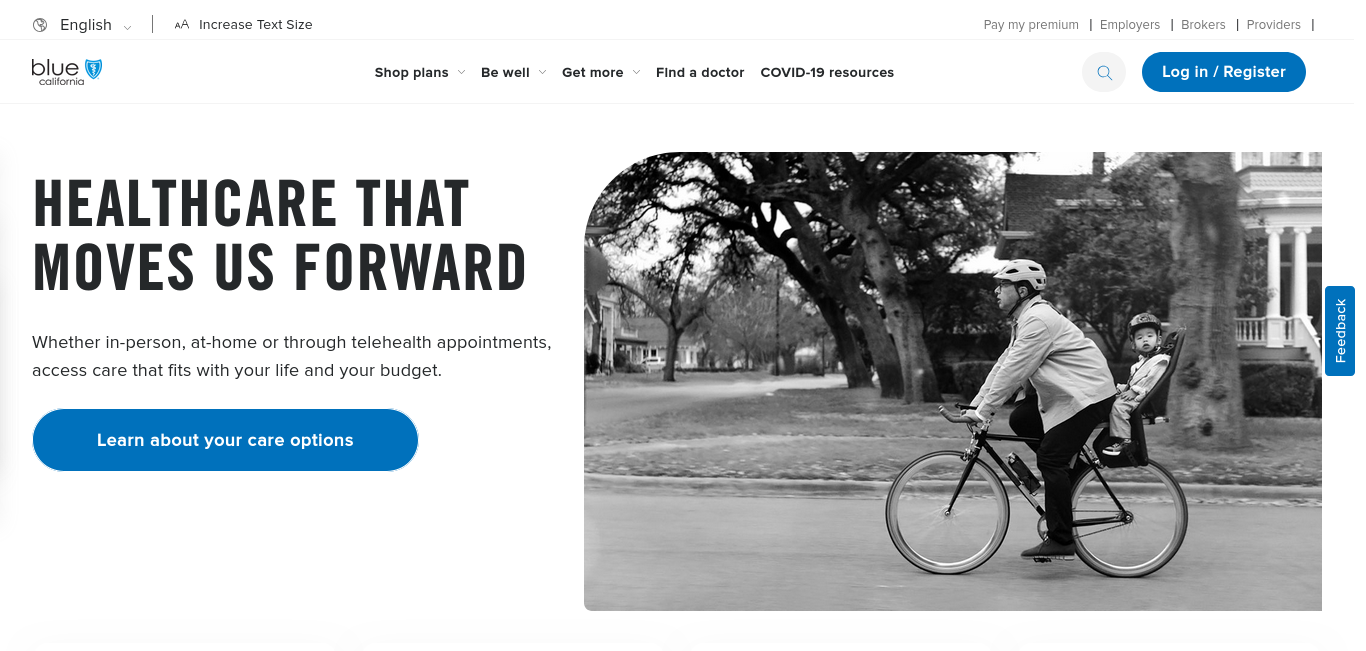Viewport: 1366px width, 651px height.
Task: Click the Shop plans menu label
Action: pos(411,72)
